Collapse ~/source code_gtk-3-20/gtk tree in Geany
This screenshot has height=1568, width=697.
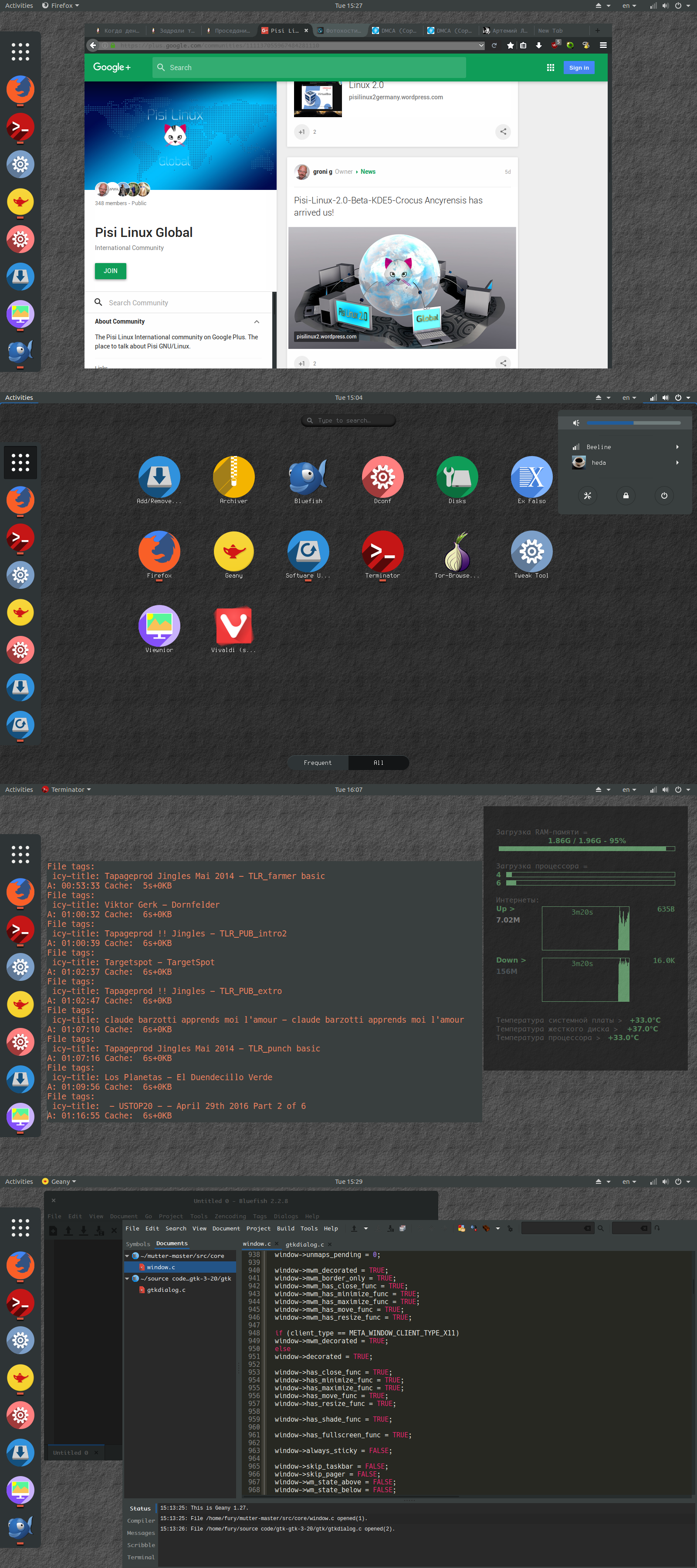(x=127, y=1278)
